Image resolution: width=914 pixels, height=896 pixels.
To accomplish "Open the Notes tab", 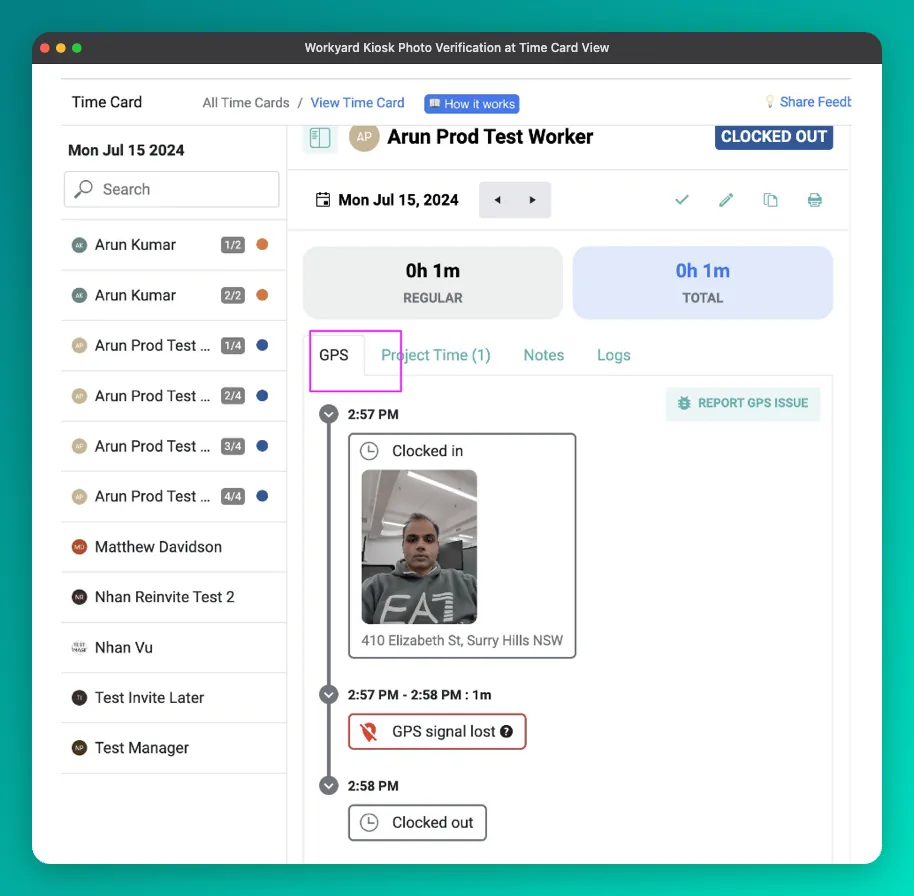I will [544, 355].
